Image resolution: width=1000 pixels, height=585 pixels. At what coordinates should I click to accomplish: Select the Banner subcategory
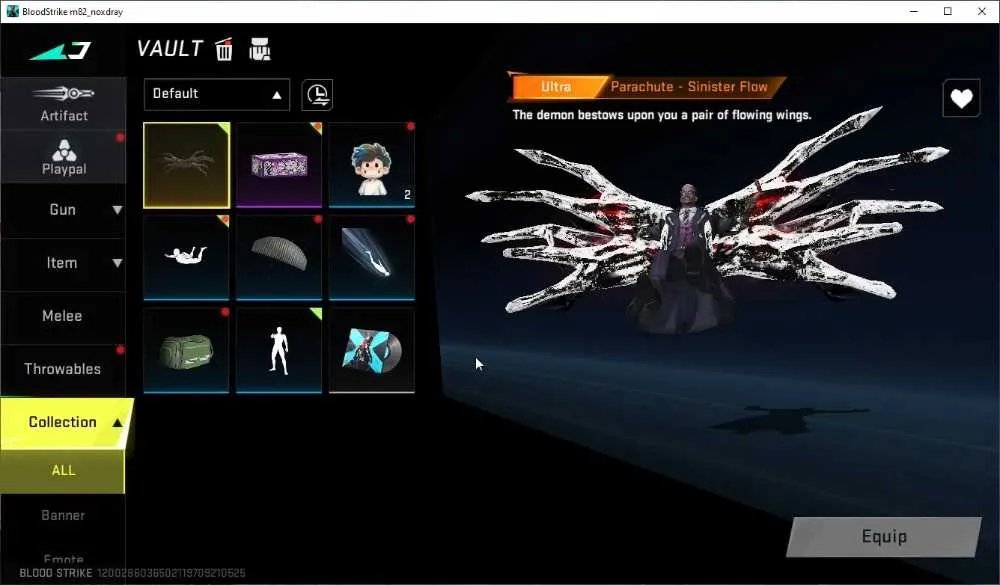point(62,515)
